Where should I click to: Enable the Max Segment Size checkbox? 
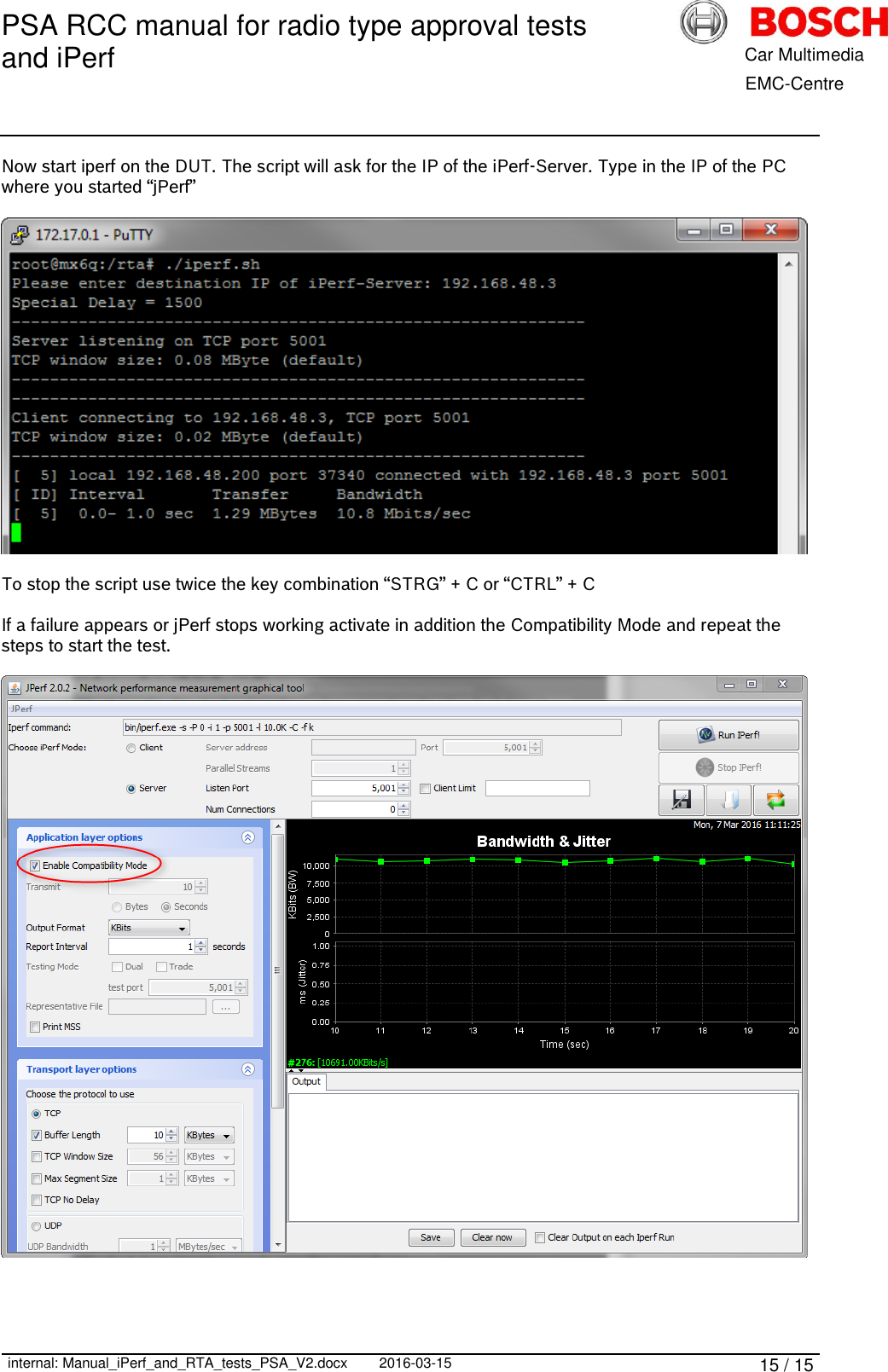[x=37, y=1178]
